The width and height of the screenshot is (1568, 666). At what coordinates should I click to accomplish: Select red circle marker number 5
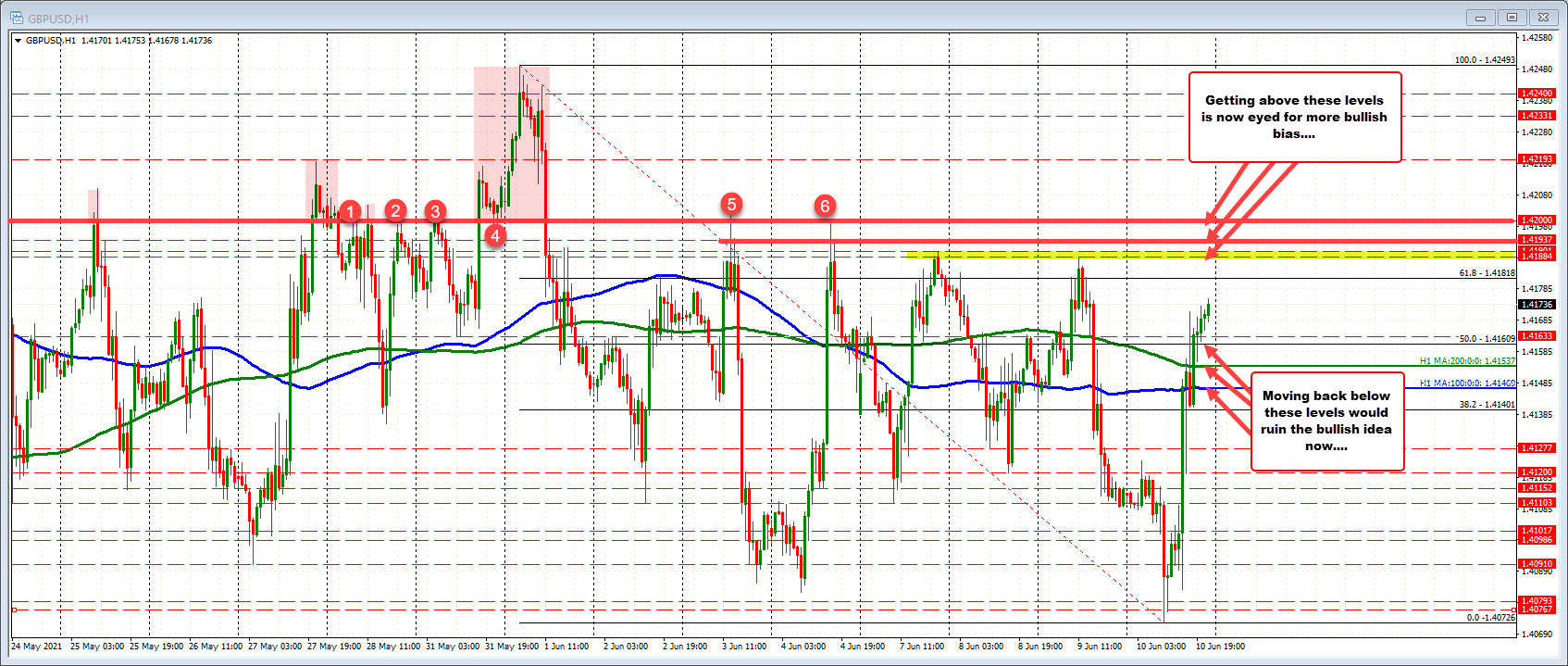coord(731,204)
